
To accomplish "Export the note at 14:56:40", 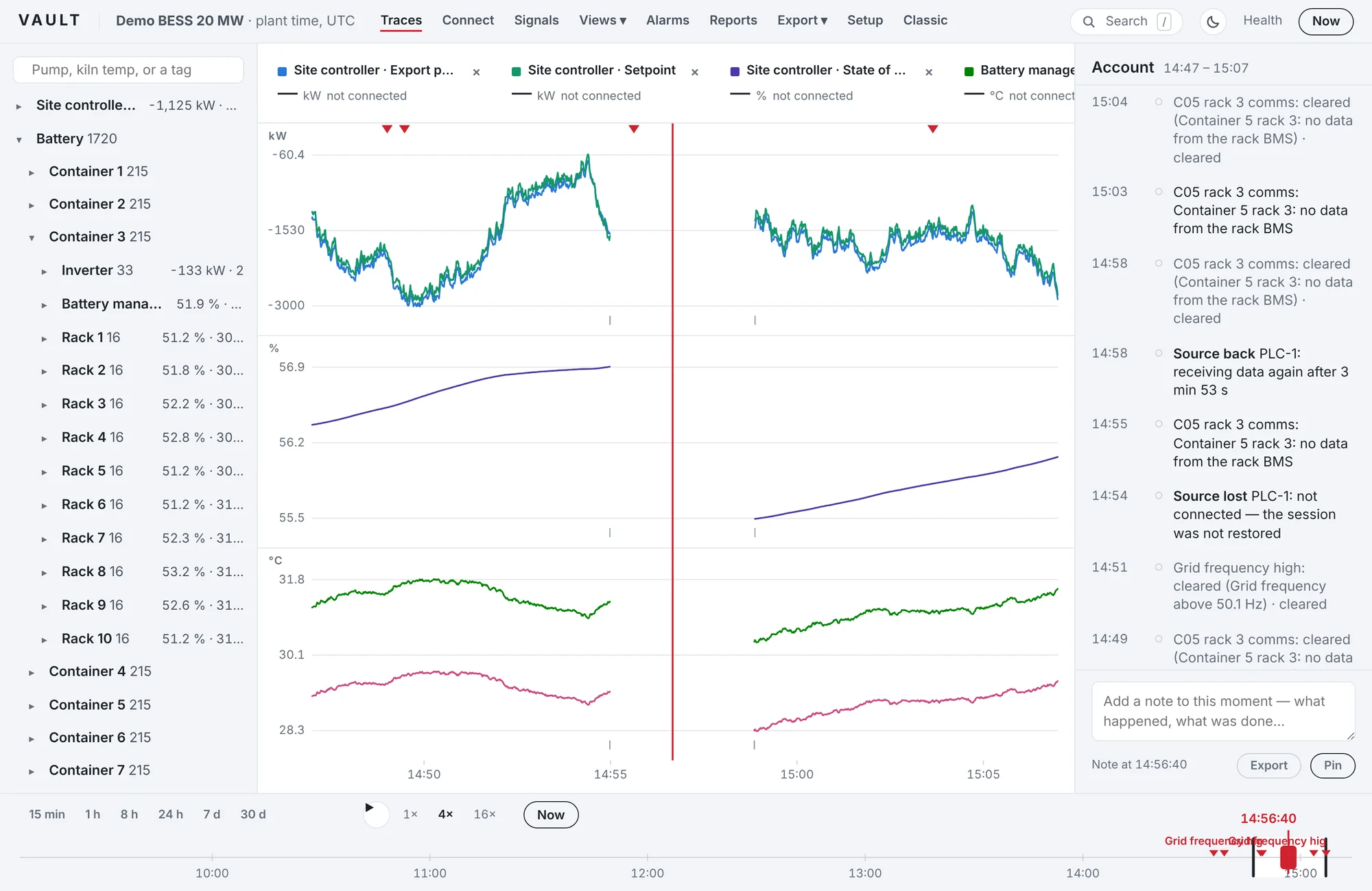I will pyautogui.click(x=1268, y=765).
